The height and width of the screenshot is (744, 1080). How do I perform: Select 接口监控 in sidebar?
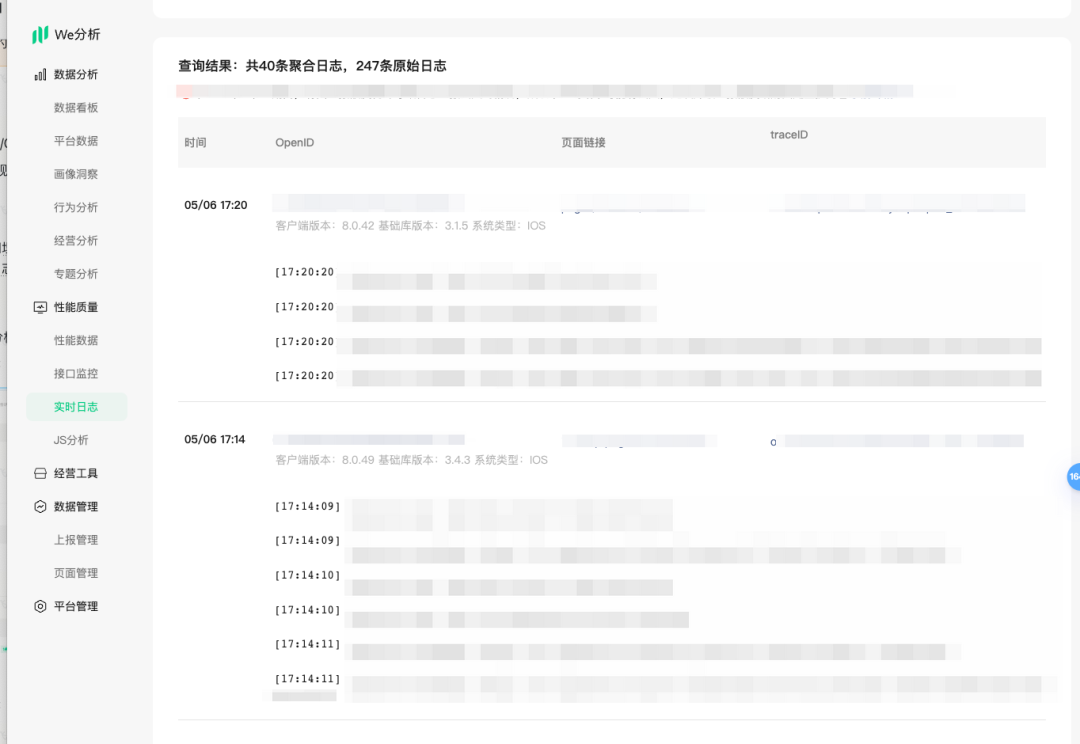point(76,373)
